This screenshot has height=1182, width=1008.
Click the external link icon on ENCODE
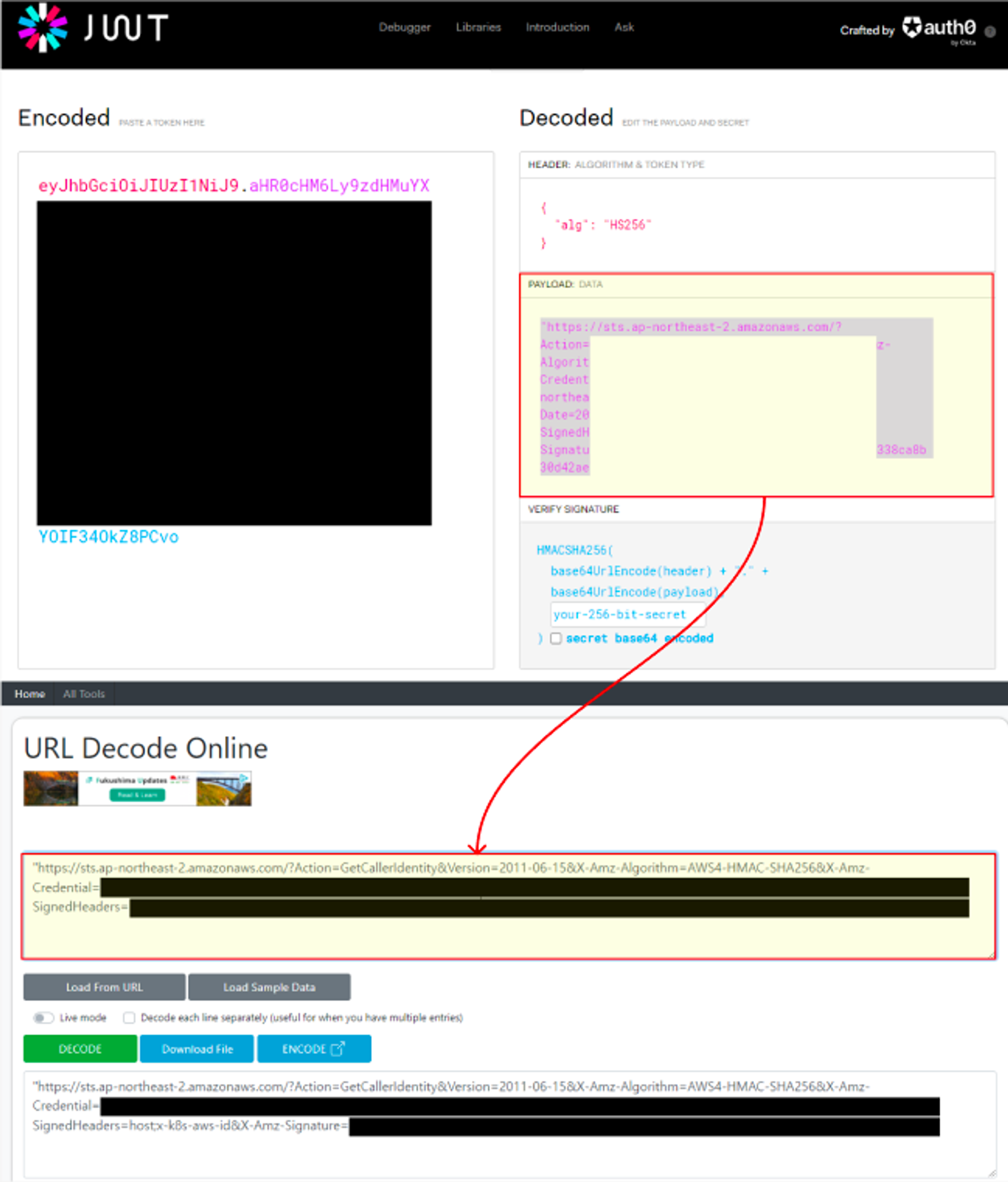click(338, 1048)
